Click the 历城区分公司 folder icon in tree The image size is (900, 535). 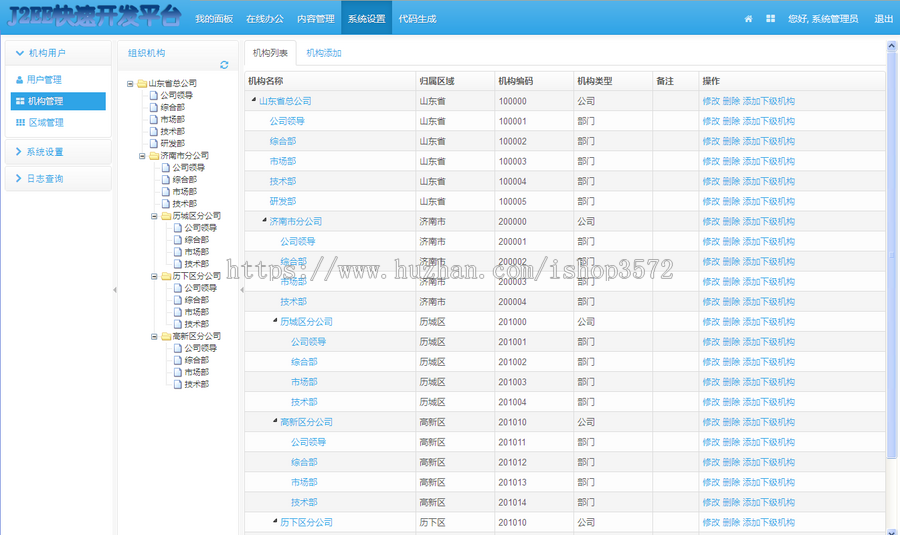(x=166, y=216)
